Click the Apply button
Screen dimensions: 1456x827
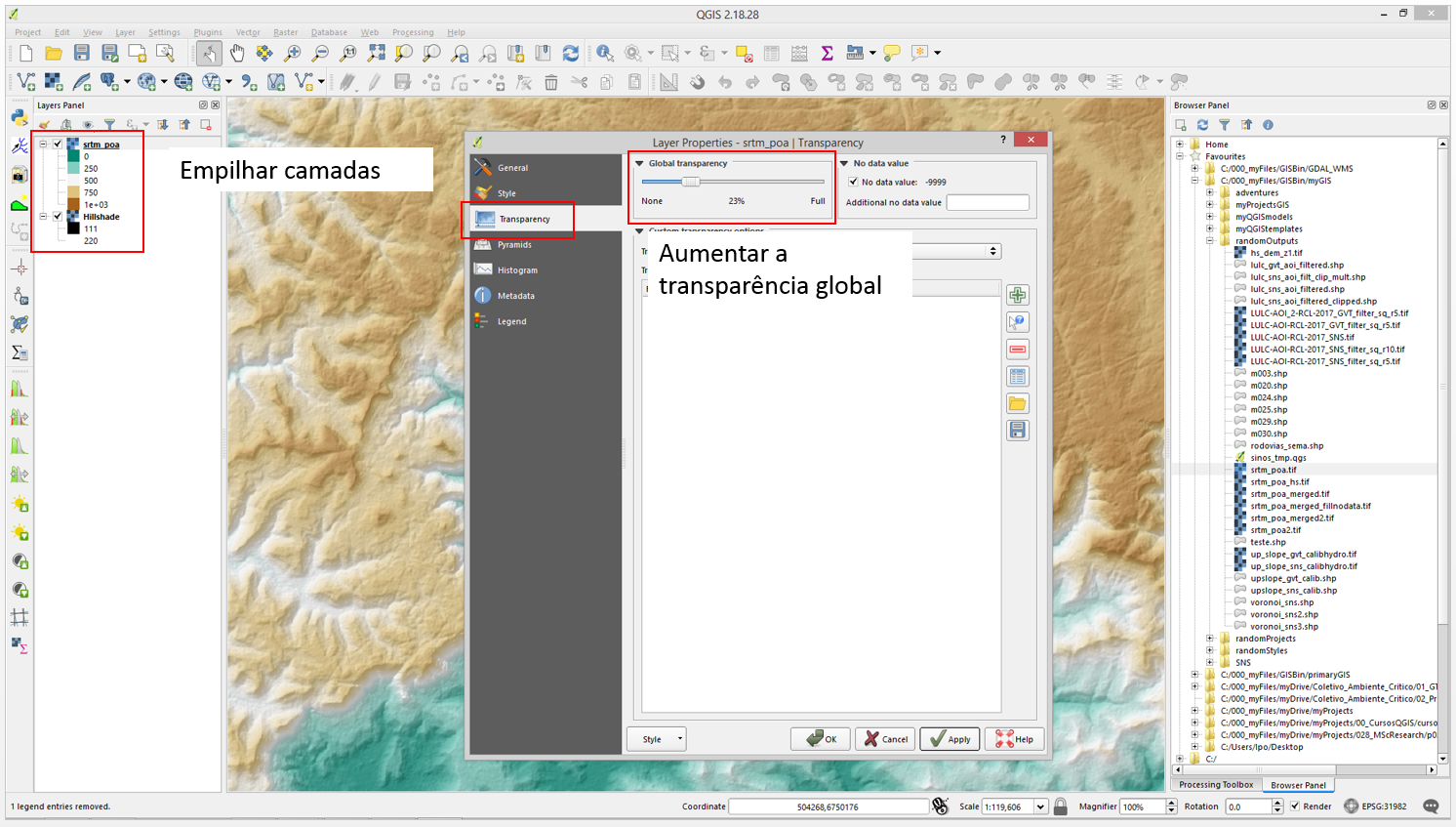pyautogui.click(x=949, y=739)
